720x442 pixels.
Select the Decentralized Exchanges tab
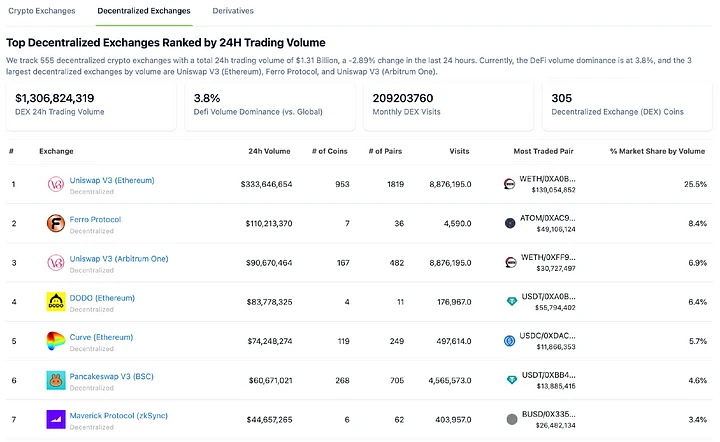tap(144, 11)
